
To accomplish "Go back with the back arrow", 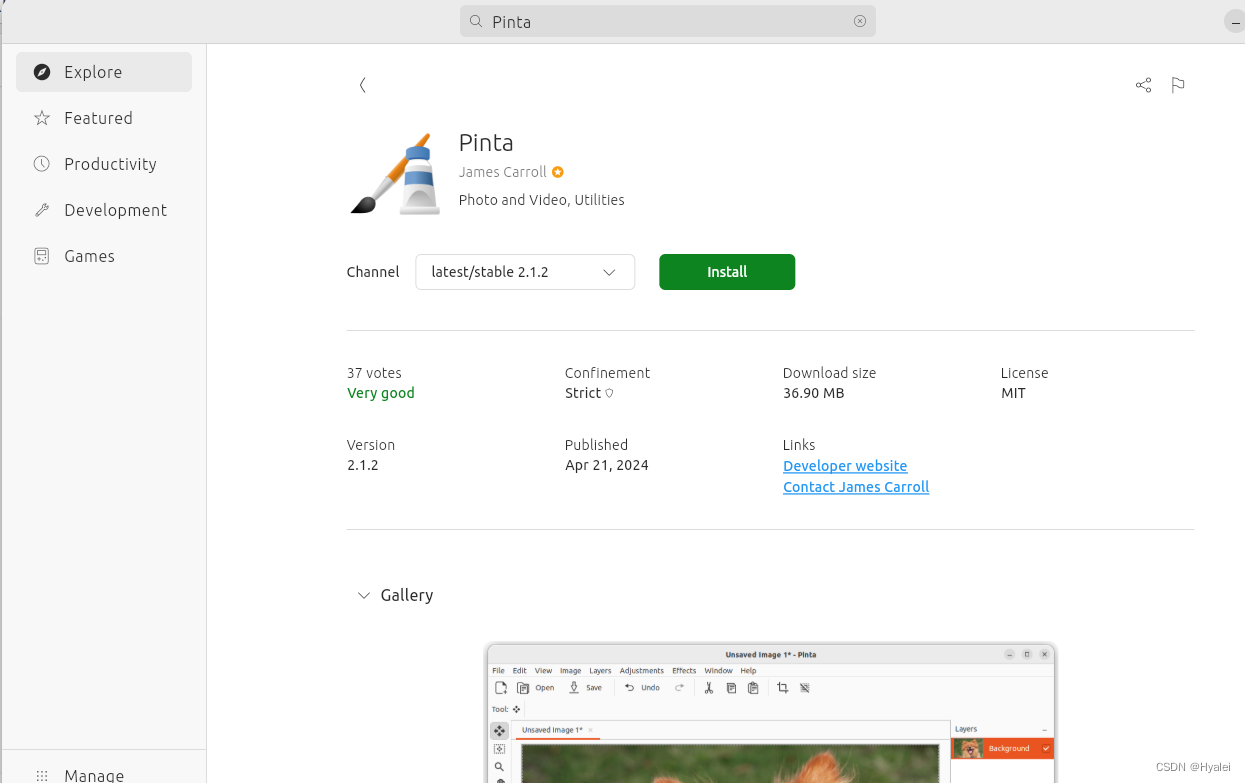I will click(362, 85).
